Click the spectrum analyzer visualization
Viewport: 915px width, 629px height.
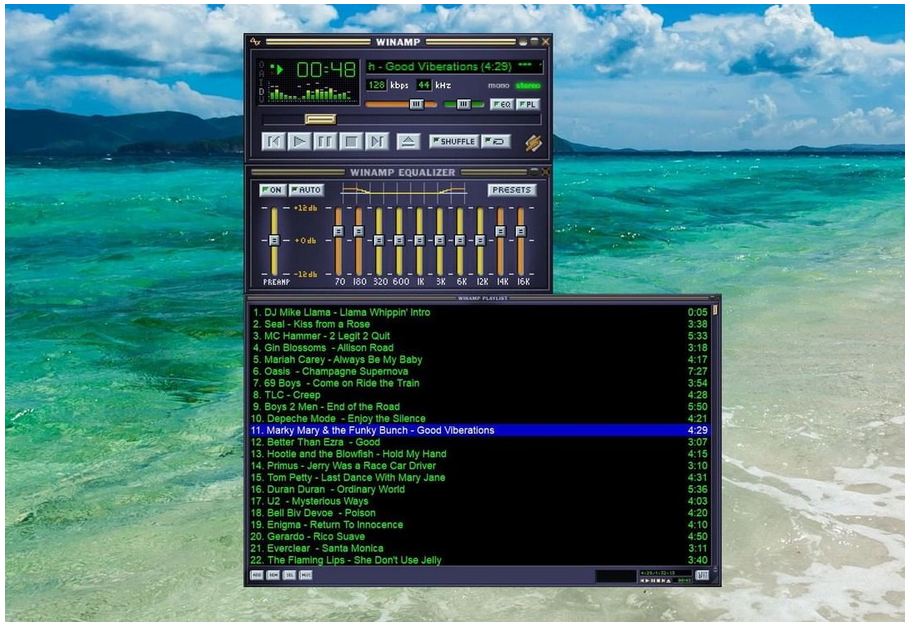click(312, 92)
